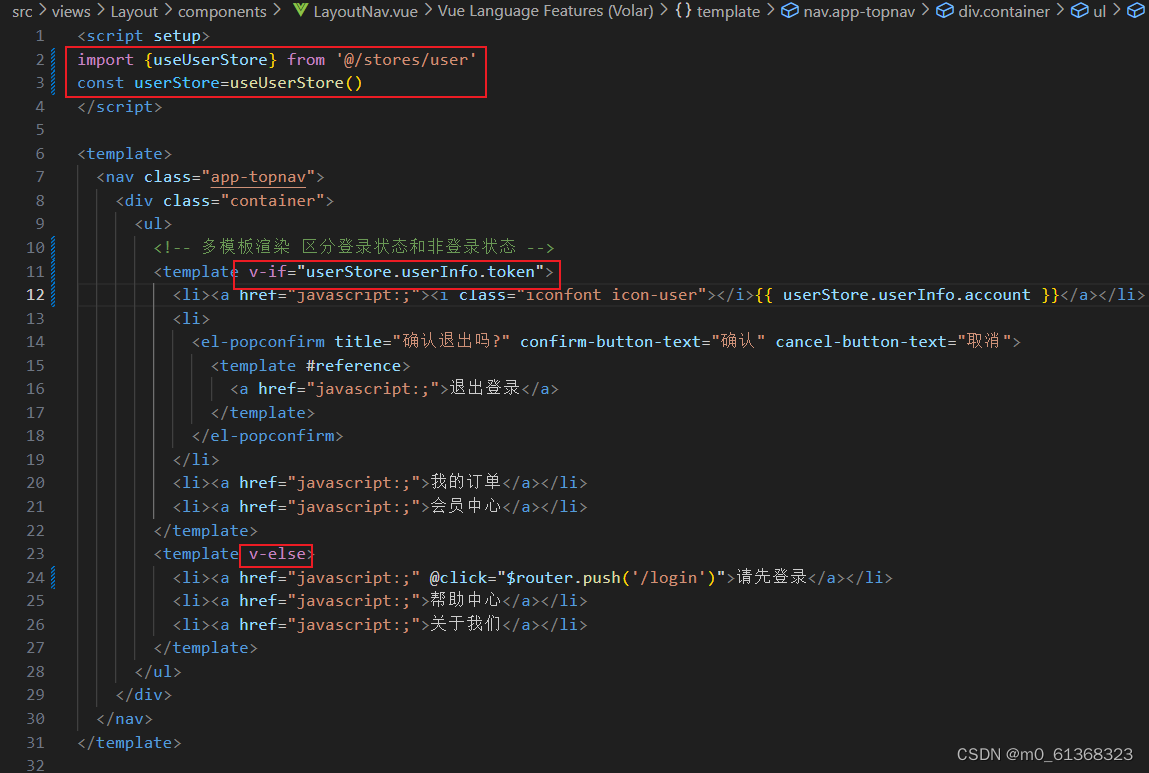Click the closing script tag
Screen dimensions: 1149x773
tap(119, 107)
